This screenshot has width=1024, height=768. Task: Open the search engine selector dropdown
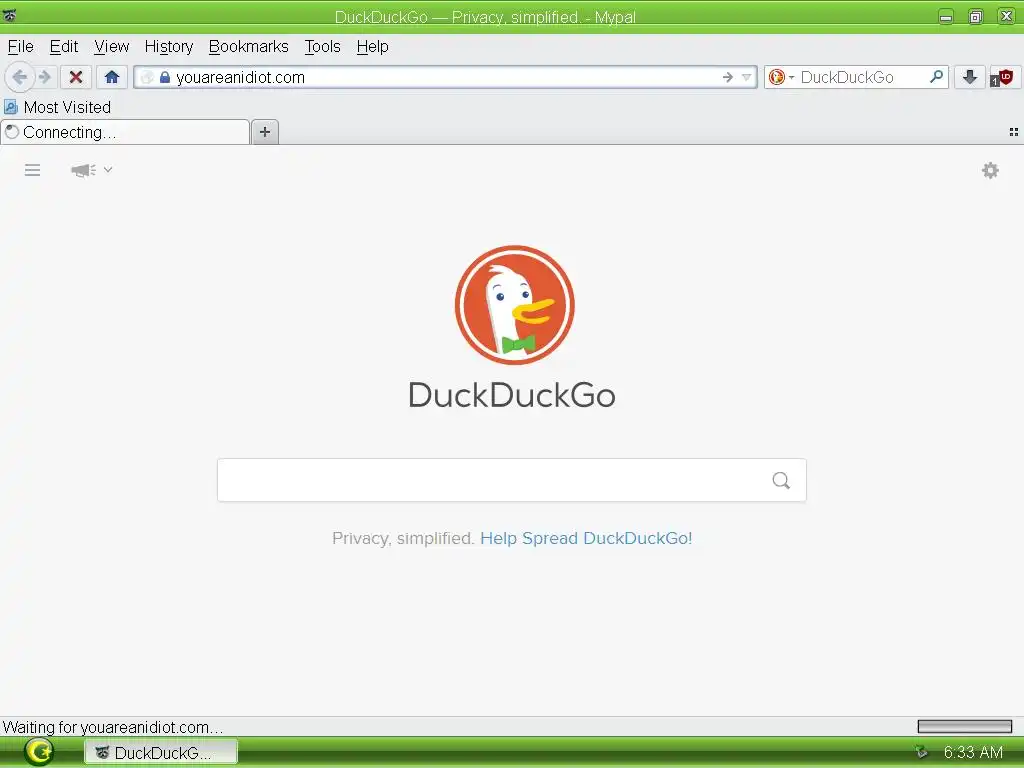pos(781,77)
